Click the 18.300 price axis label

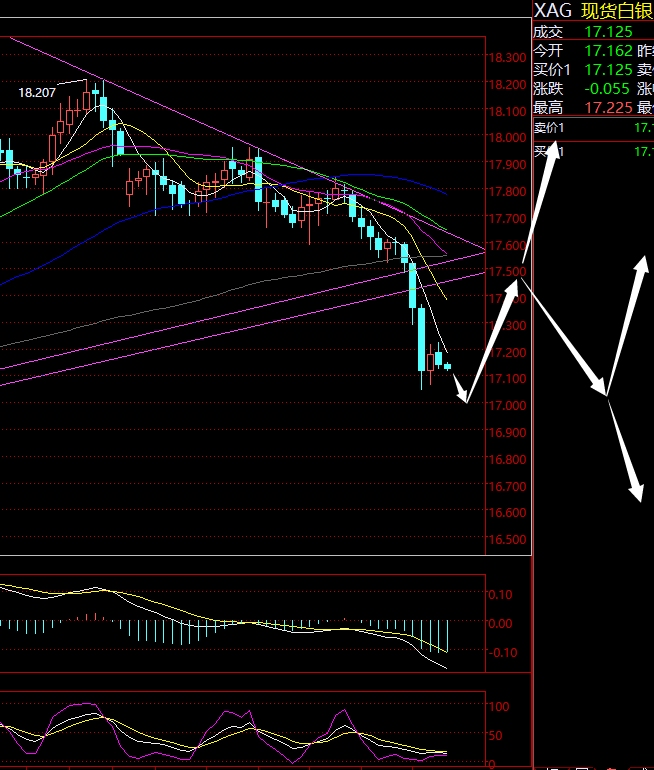(x=508, y=58)
